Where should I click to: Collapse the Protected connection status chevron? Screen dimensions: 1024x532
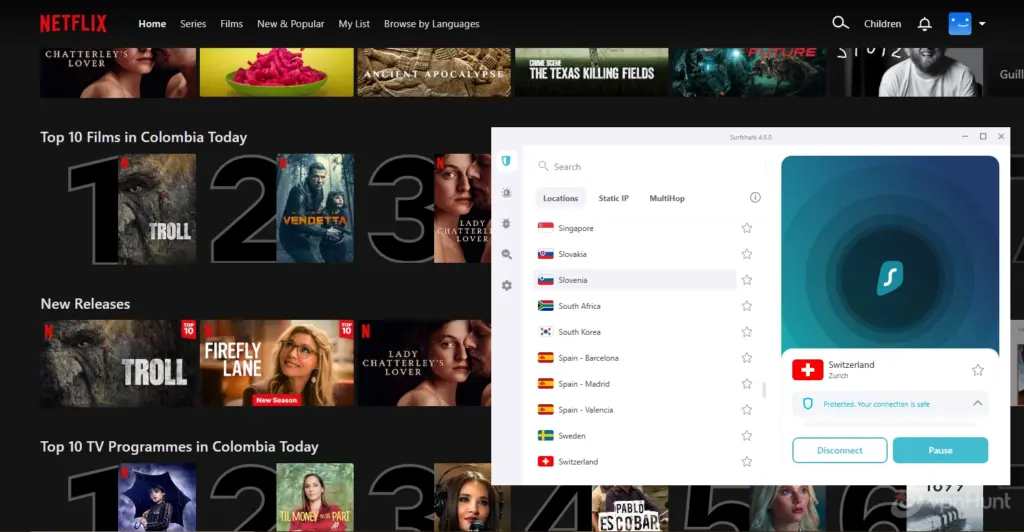pos(977,404)
